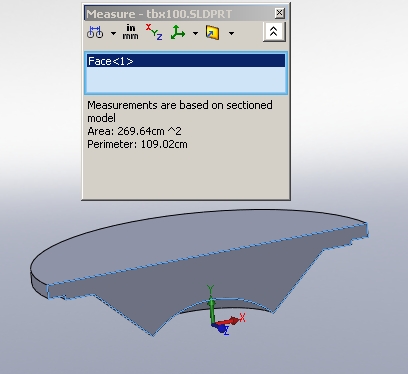The height and width of the screenshot is (374, 408).
Task: Toggle Show XYZ Measurements icon
Action: (154, 32)
